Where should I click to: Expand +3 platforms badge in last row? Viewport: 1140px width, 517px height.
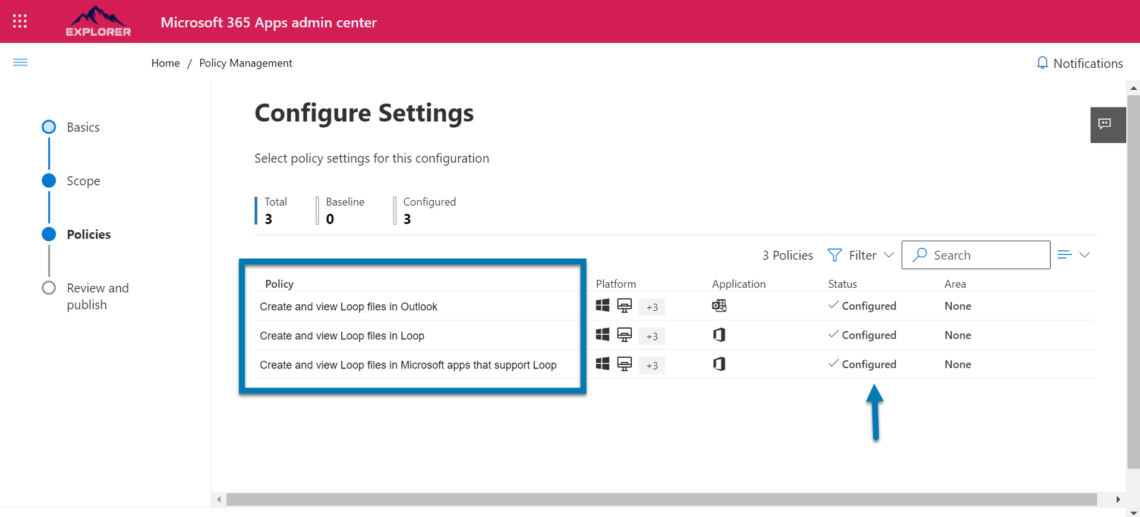[x=651, y=365]
